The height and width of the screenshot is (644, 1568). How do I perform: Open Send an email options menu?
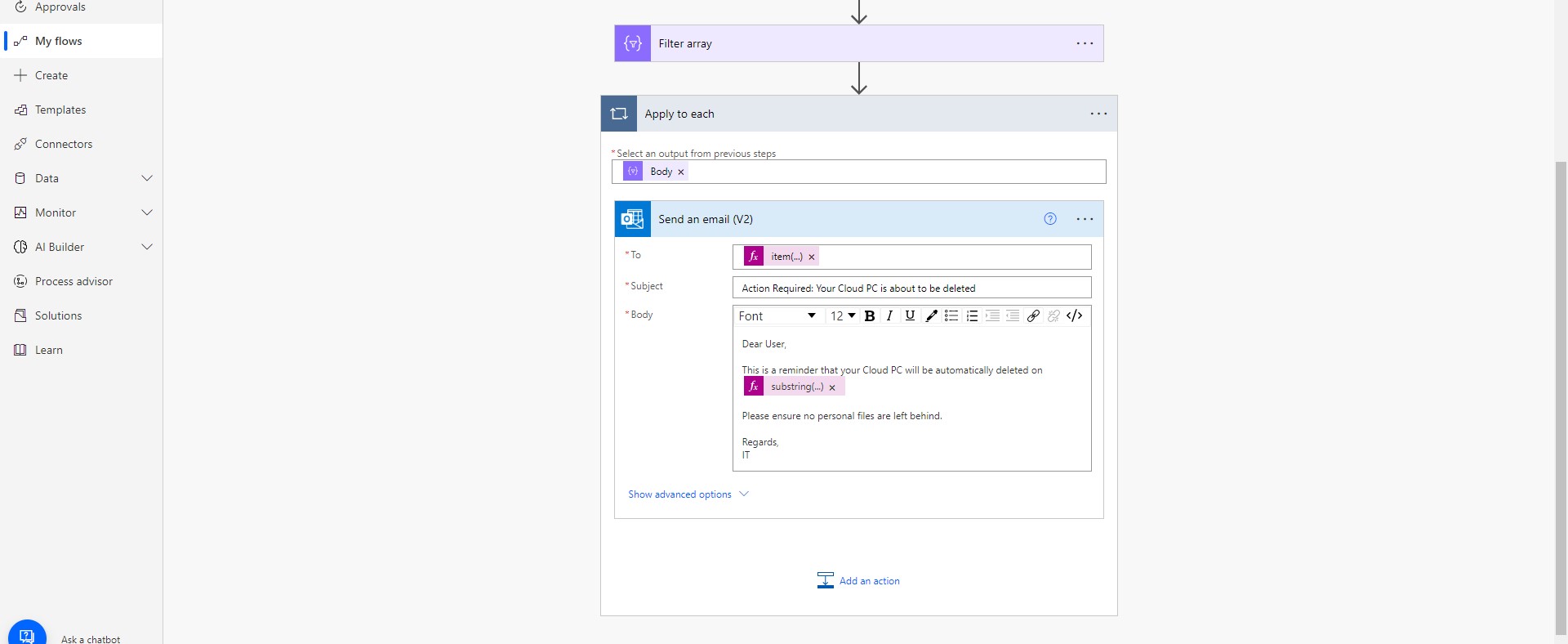pos(1085,219)
